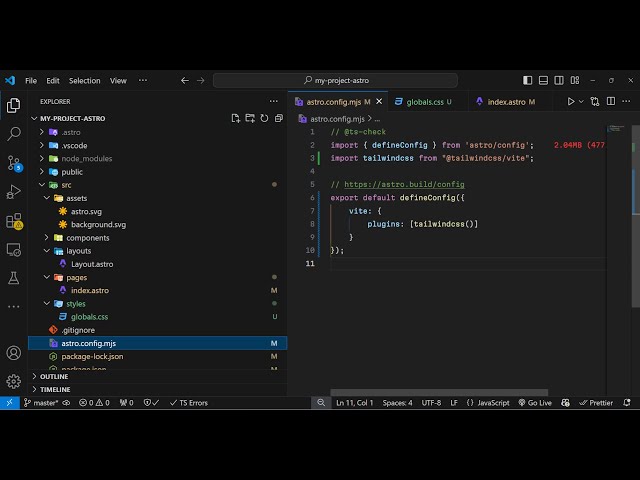Expand the node_modules folder
Image resolution: width=640 pixels, height=480 pixels.
click(158, 158)
